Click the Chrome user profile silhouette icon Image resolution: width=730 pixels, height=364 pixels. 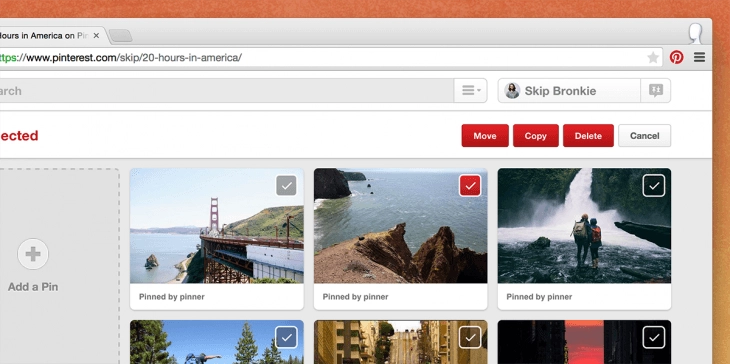[696, 34]
